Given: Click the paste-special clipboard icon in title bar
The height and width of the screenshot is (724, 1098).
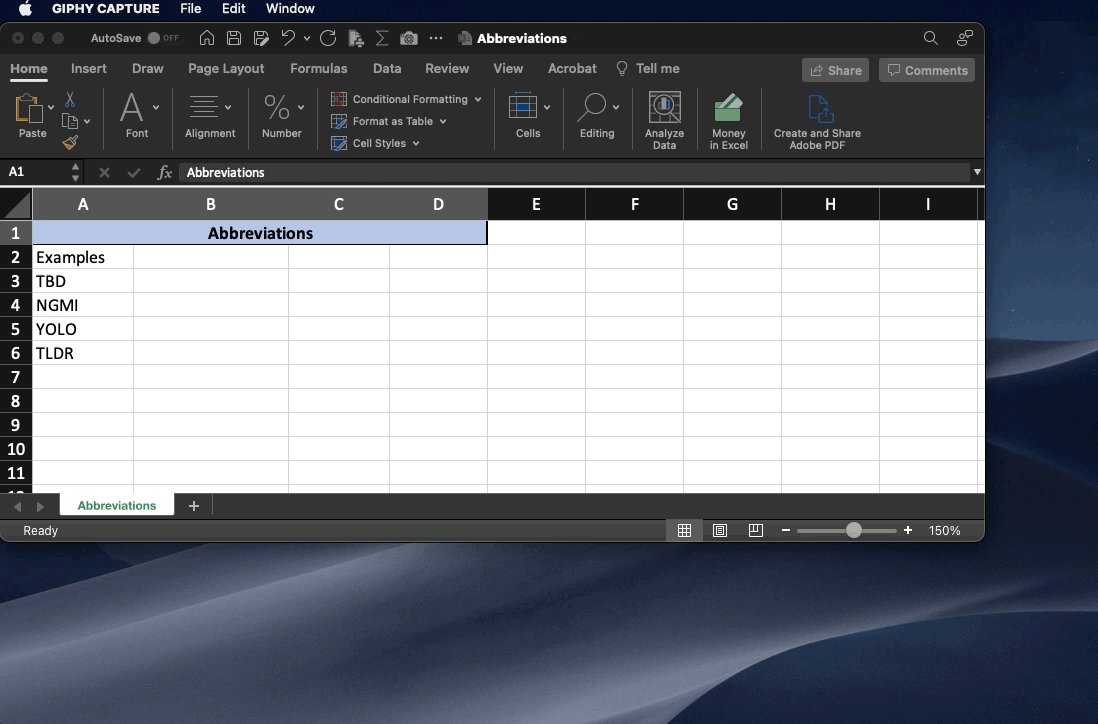Looking at the screenshot, I should [x=356, y=38].
